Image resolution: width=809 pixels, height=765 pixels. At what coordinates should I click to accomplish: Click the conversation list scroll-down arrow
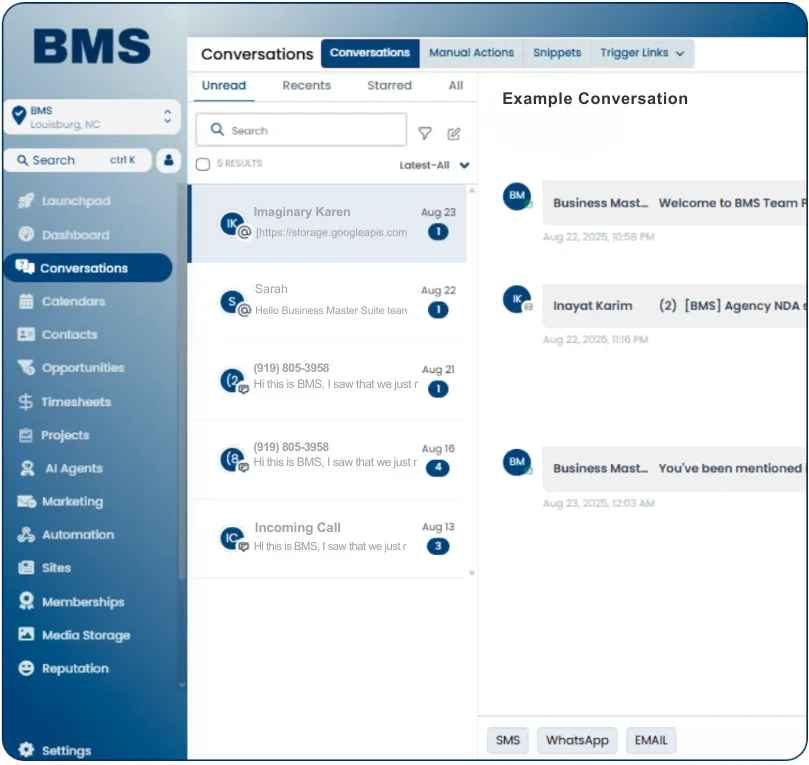pyautogui.click(x=472, y=573)
